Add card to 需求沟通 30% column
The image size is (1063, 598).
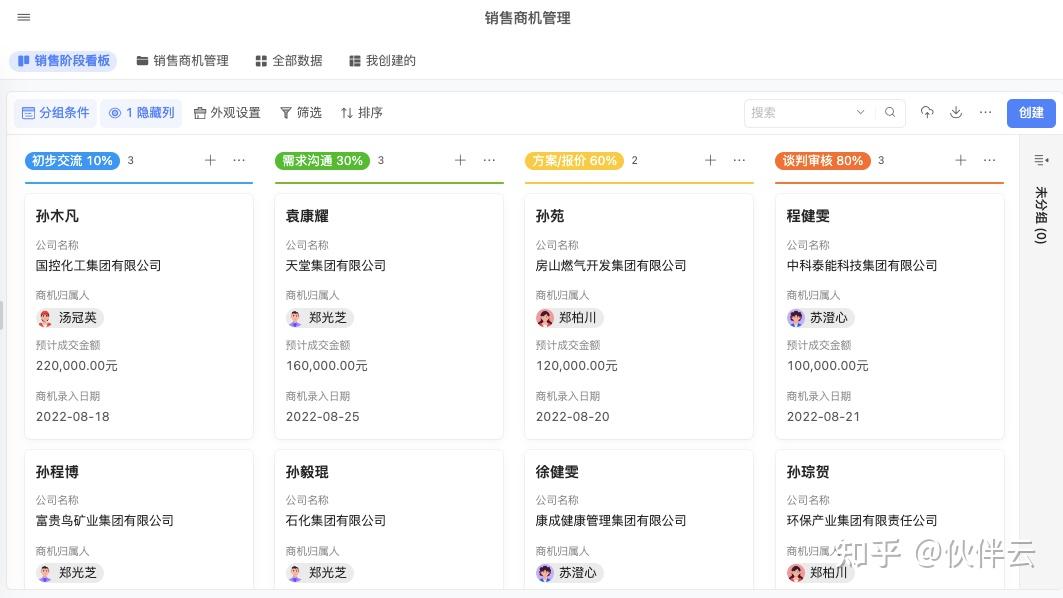pos(460,160)
